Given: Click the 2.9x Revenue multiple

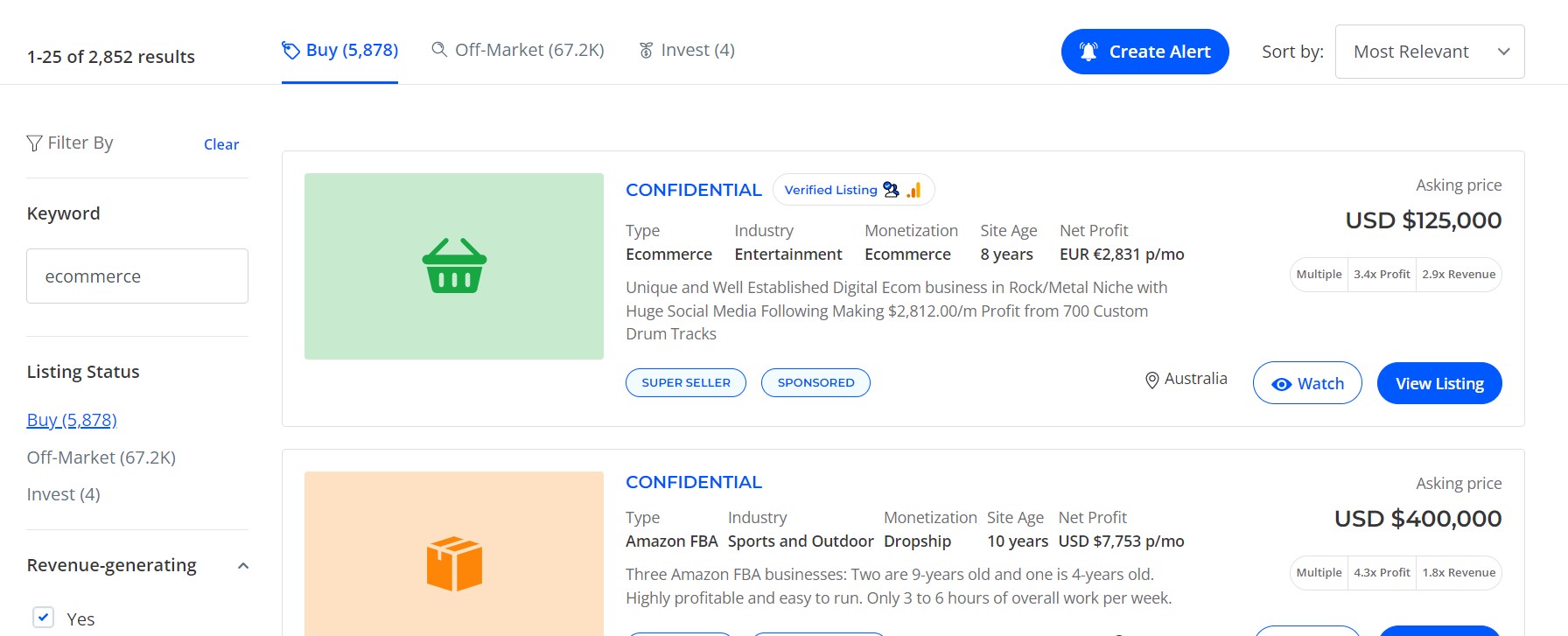Looking at the screenshot, I should 1459,274.
